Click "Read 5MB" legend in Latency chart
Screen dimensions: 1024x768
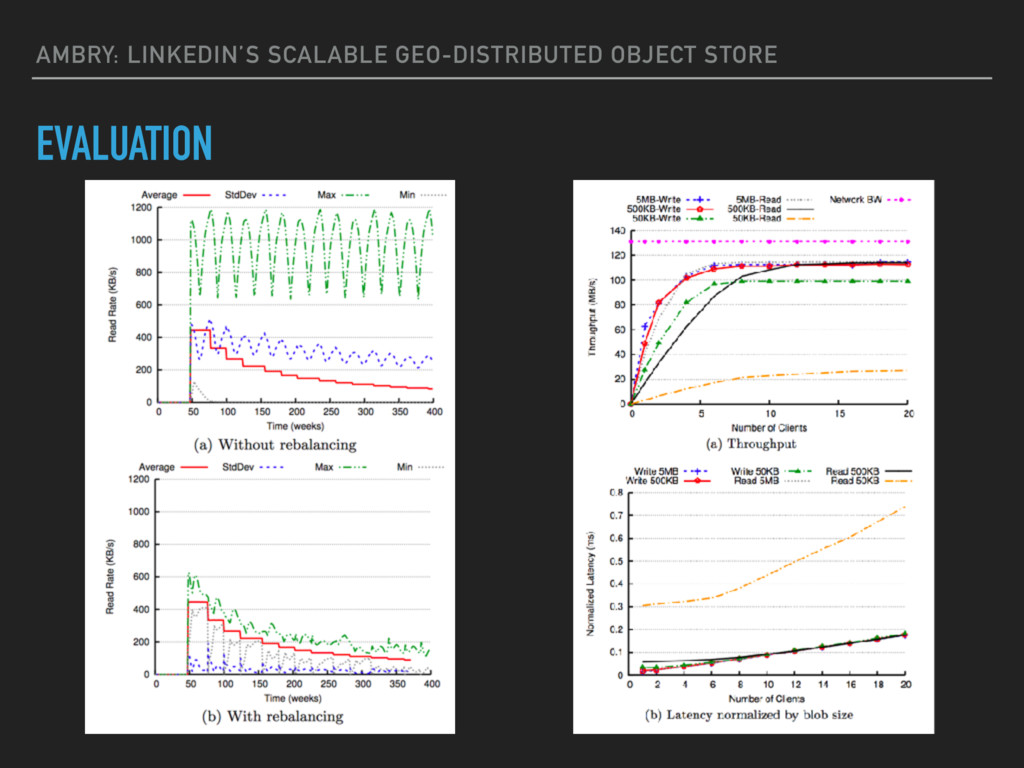[x=756, y=481]
